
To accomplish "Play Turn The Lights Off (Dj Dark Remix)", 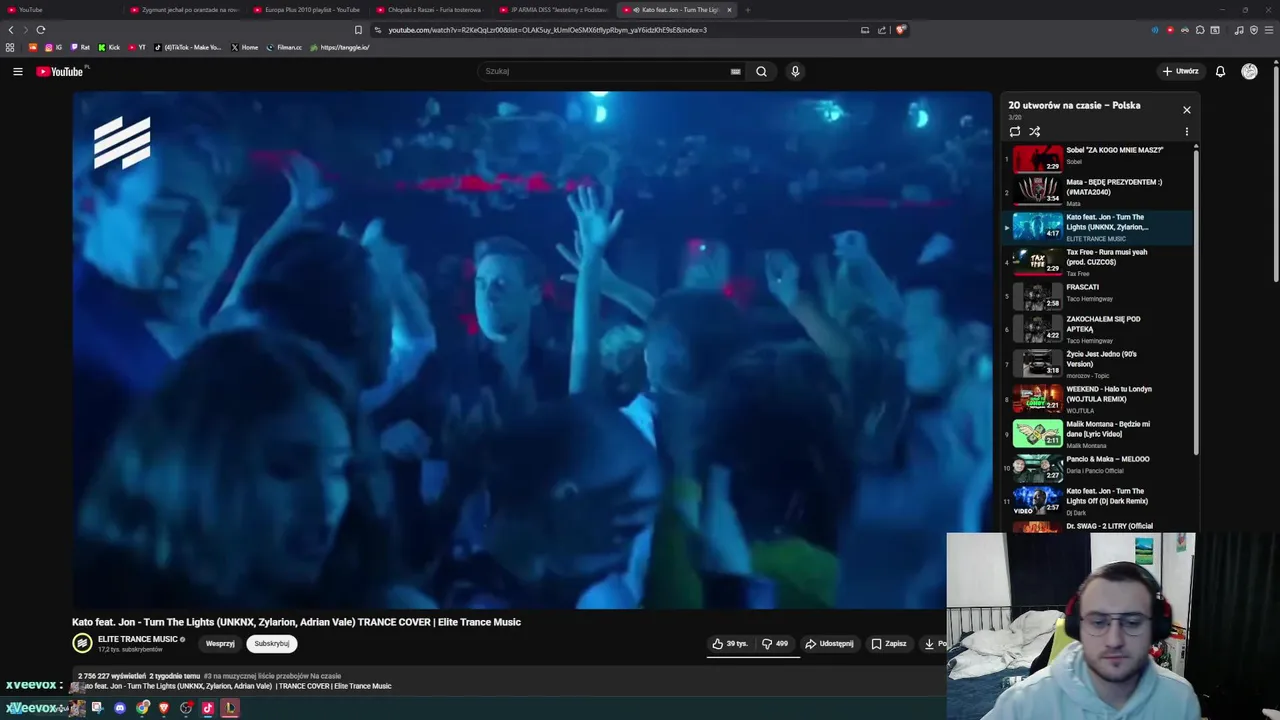I will pos(1098,501).
